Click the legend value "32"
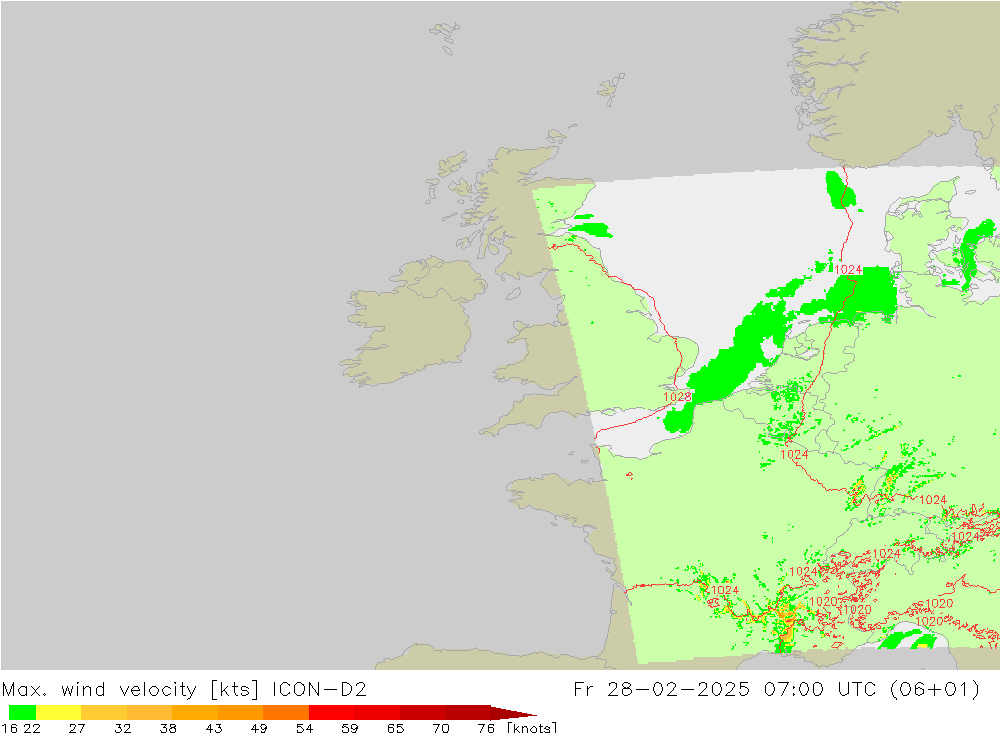Screen dimensions: 1000x733 122,728
